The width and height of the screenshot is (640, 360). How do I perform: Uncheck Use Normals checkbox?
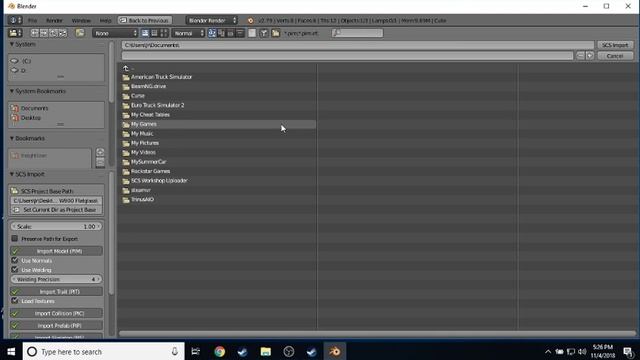coord(15,260)
